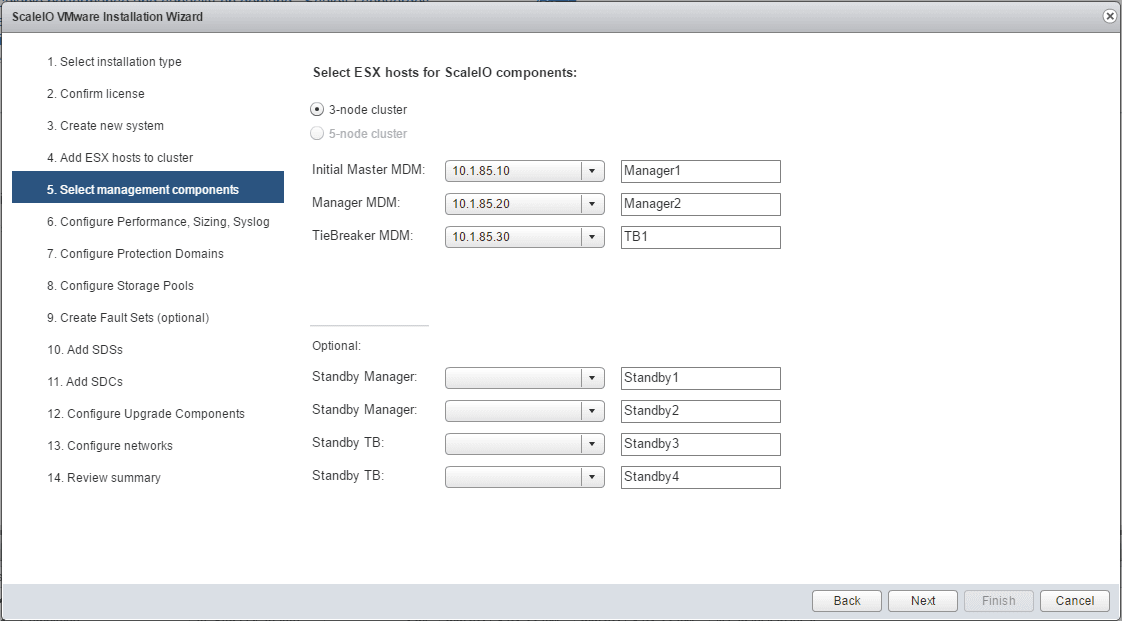Edit the Standby1 name field
The width and height of the screenshot is (1122, 621).
[701, 378]
